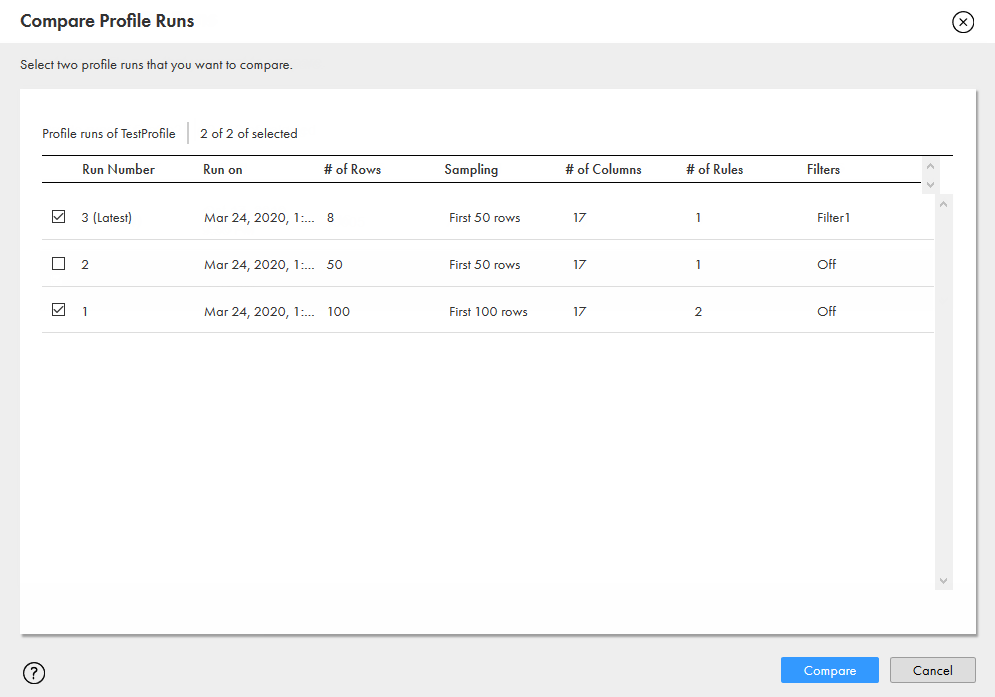Screen dimensions: 995x697
Task: Click run 2's Run on date cell
Action: coord(259,265)
